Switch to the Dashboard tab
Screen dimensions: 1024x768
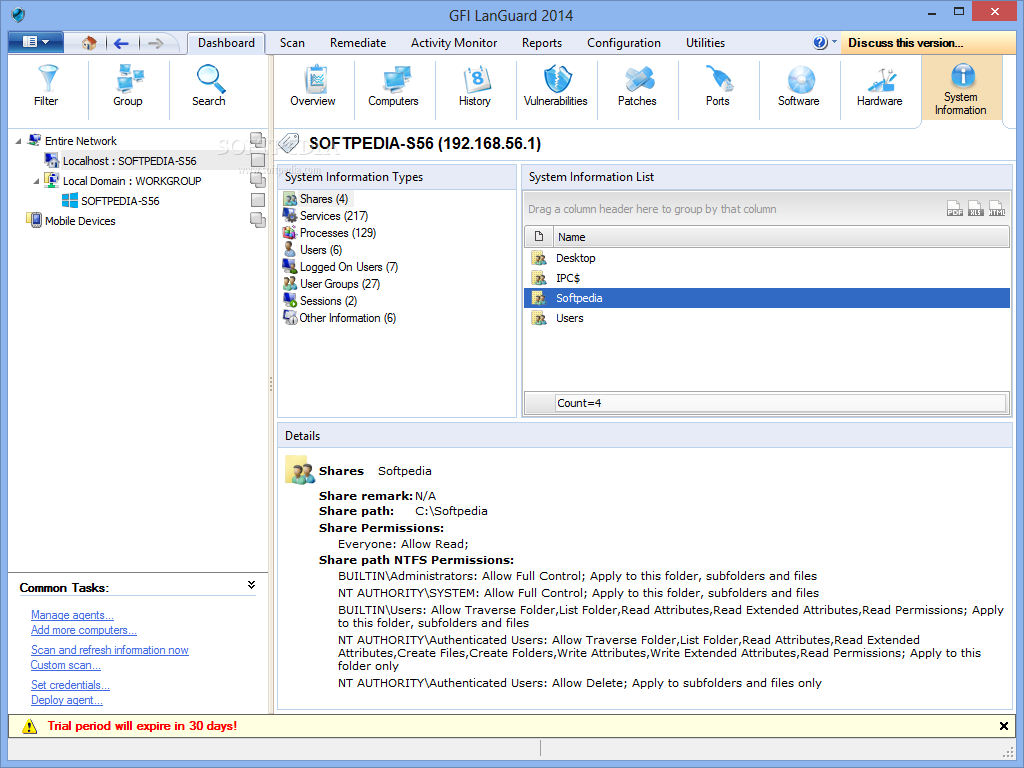(x=227, y=43)
